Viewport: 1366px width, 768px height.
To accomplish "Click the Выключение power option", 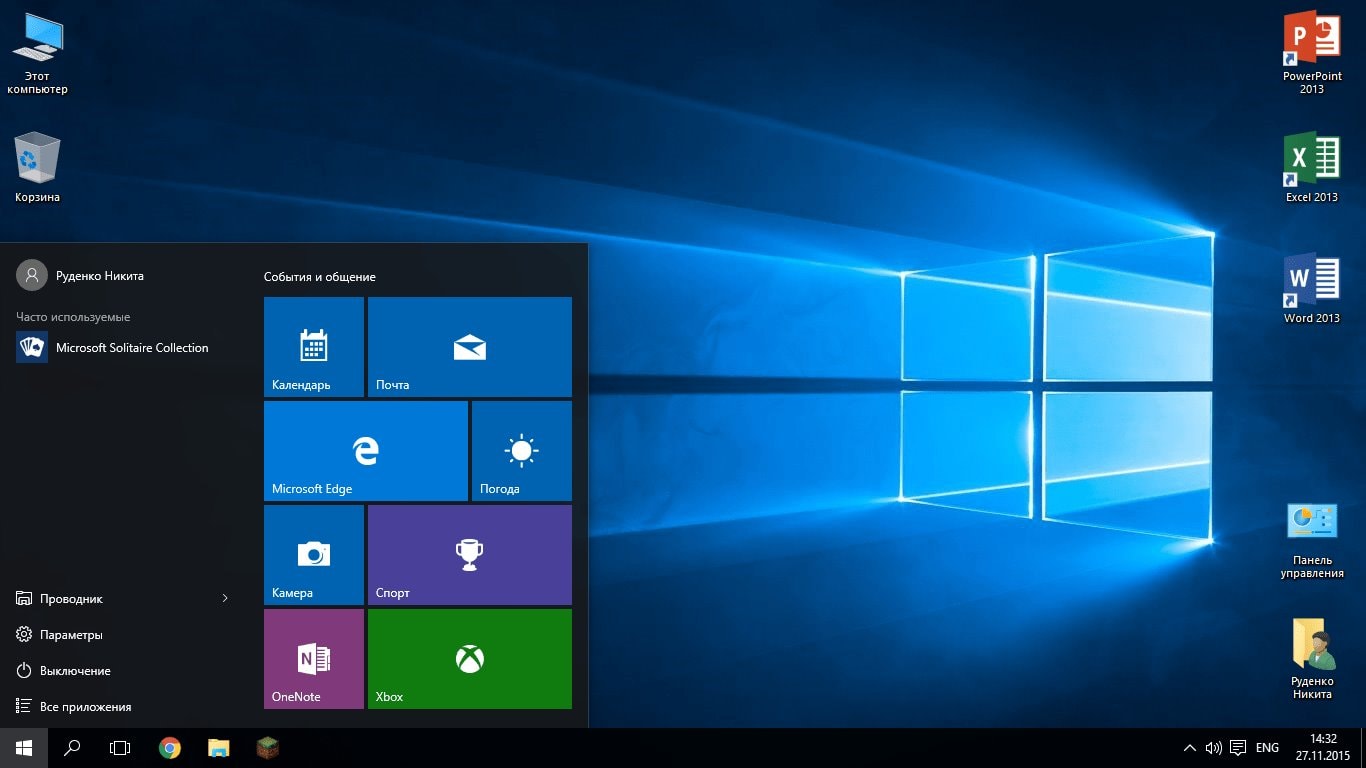I will (77, 670).
